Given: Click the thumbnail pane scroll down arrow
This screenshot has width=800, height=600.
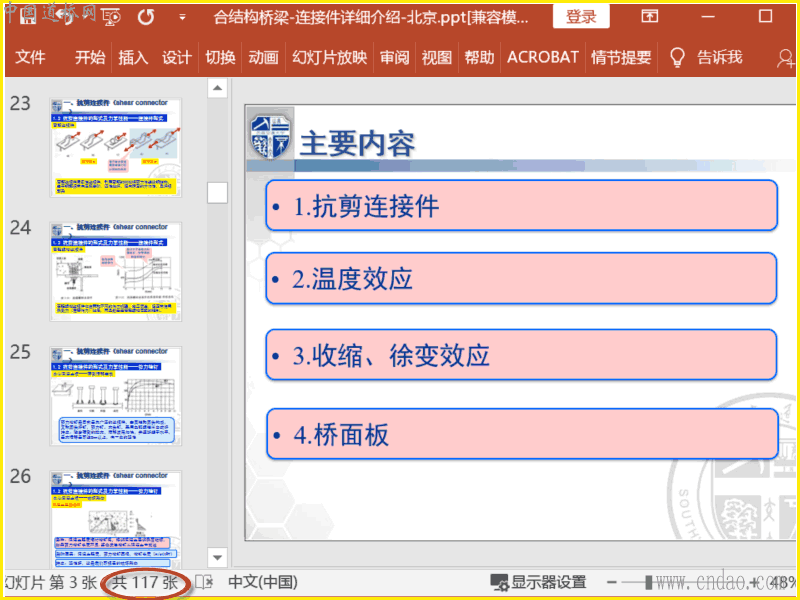Looking at the screenshot, I should pos(217,558).
